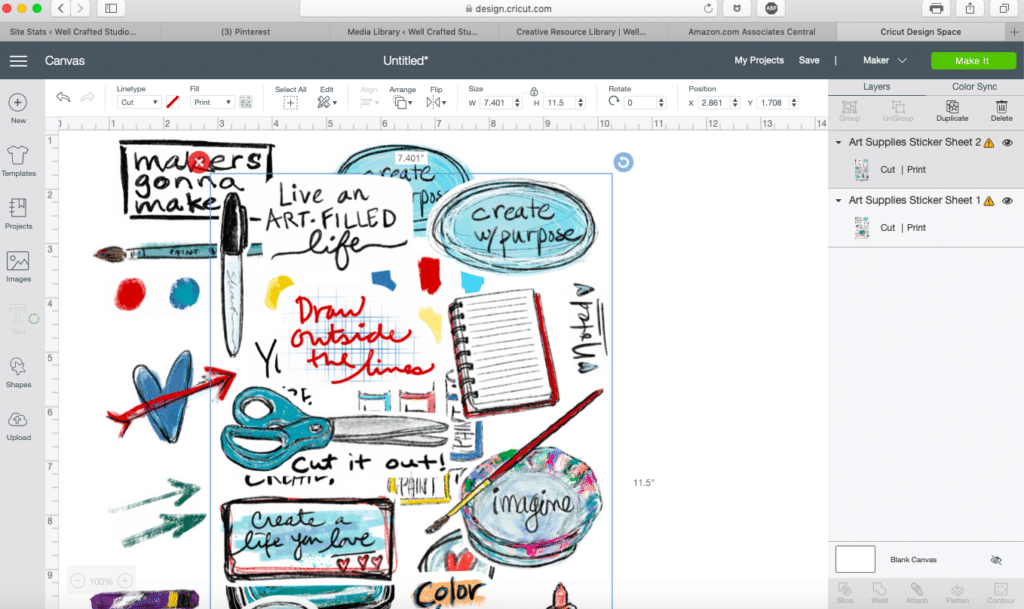Click the X position input field
Viewport: 1024px width, 609px height.
coord(714,102)
